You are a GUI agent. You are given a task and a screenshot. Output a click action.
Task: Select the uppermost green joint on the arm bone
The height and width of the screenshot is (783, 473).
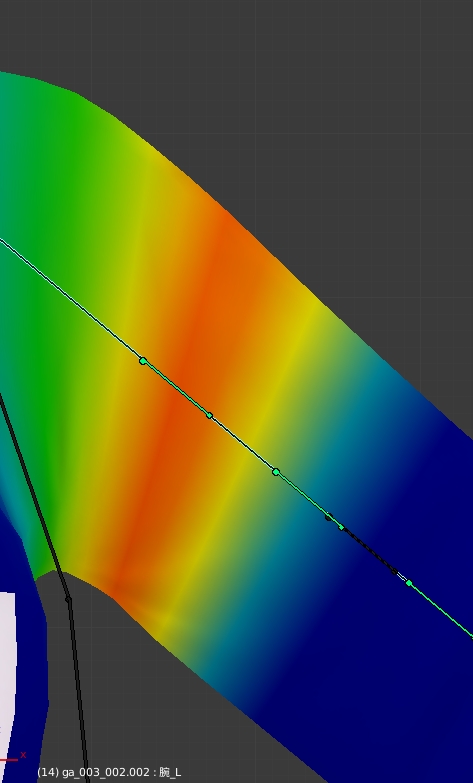[x=143, y=361]
